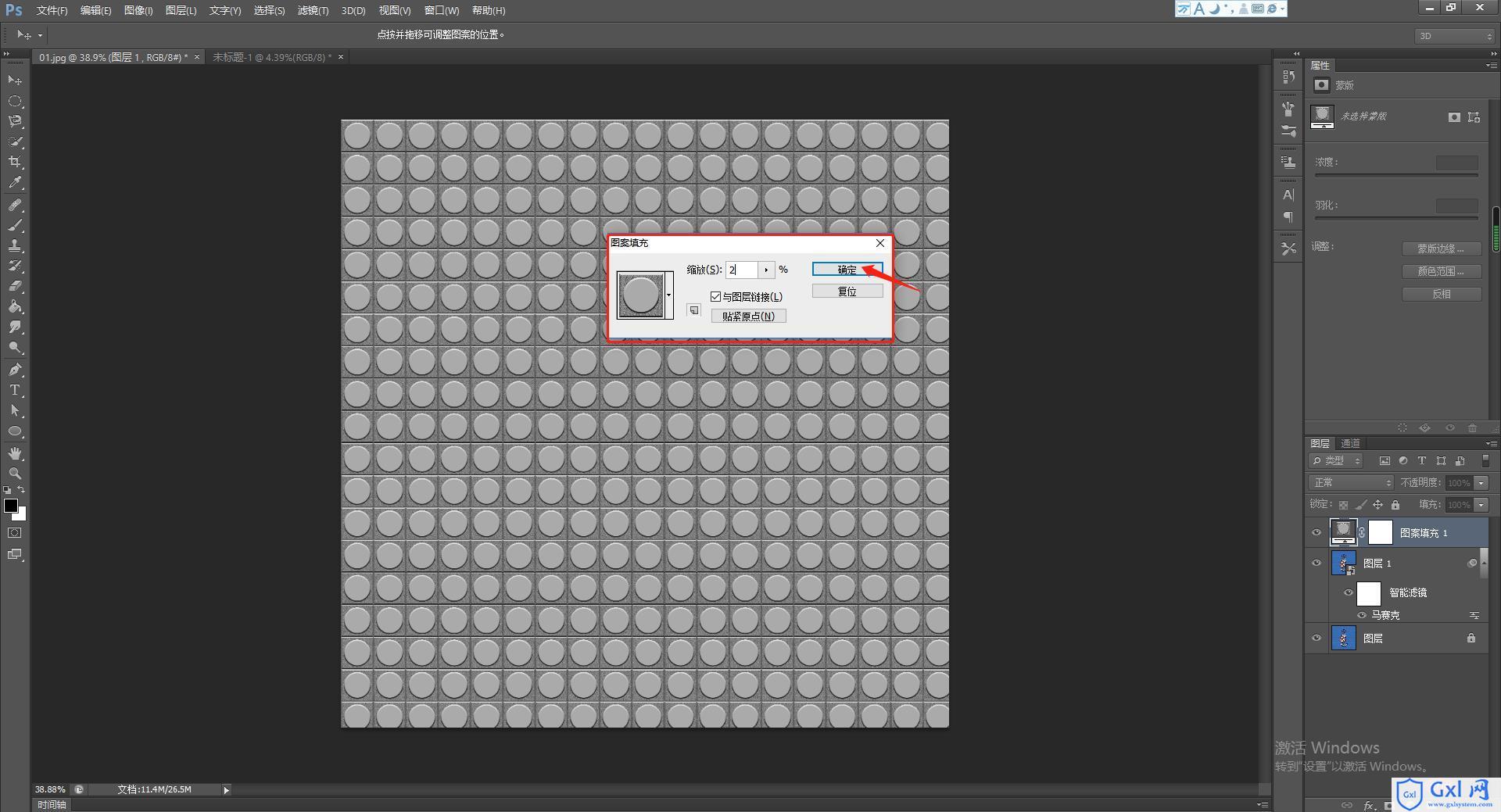
Task: Select the Pen tool
Action: click(15, 370)
